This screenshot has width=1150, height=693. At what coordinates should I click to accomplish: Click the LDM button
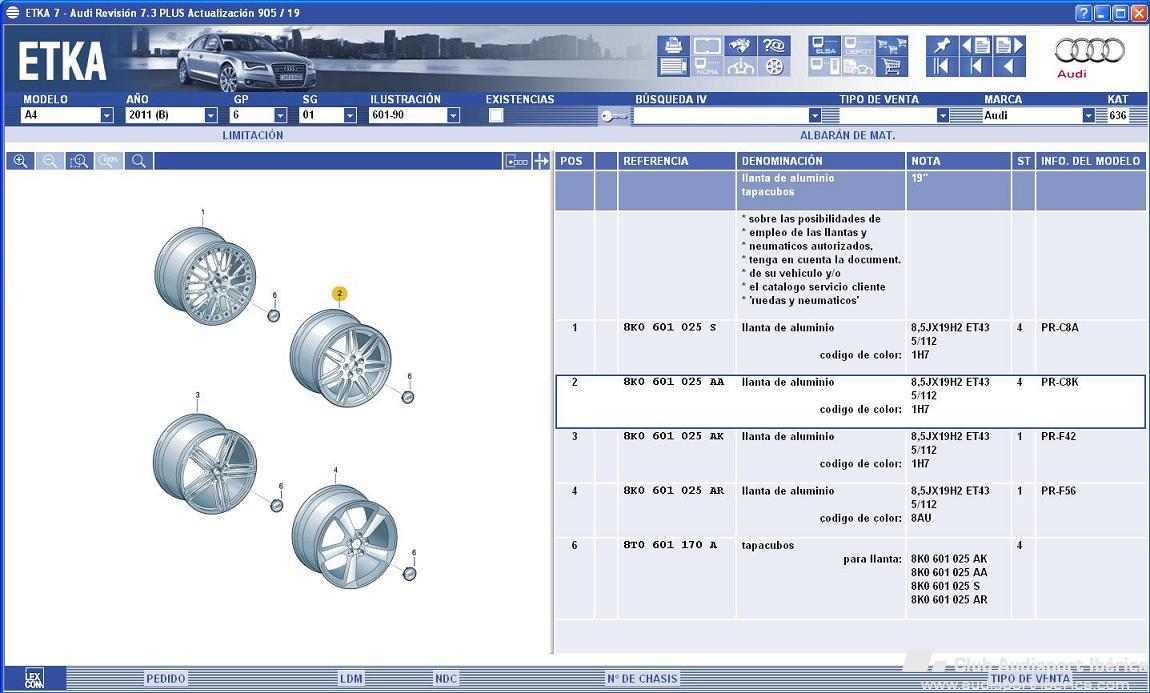point(351,678)
